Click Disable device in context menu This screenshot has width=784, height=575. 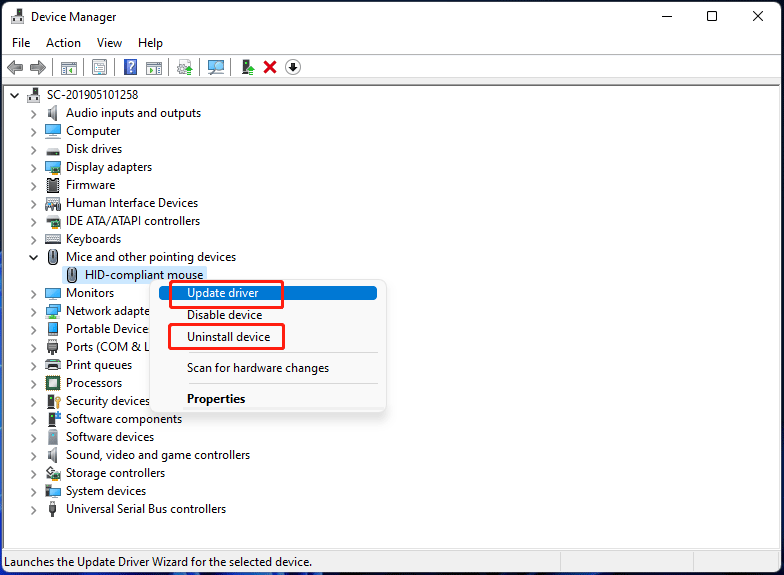coord(224,315)
